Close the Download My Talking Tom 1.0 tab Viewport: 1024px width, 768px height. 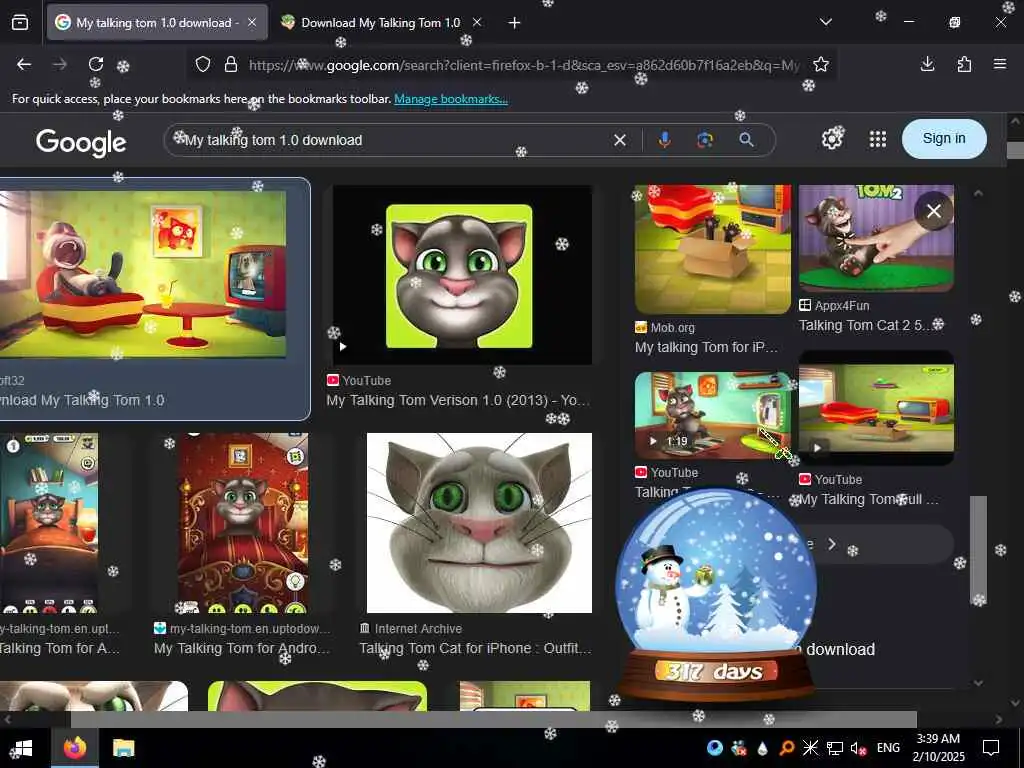[477, 22]
